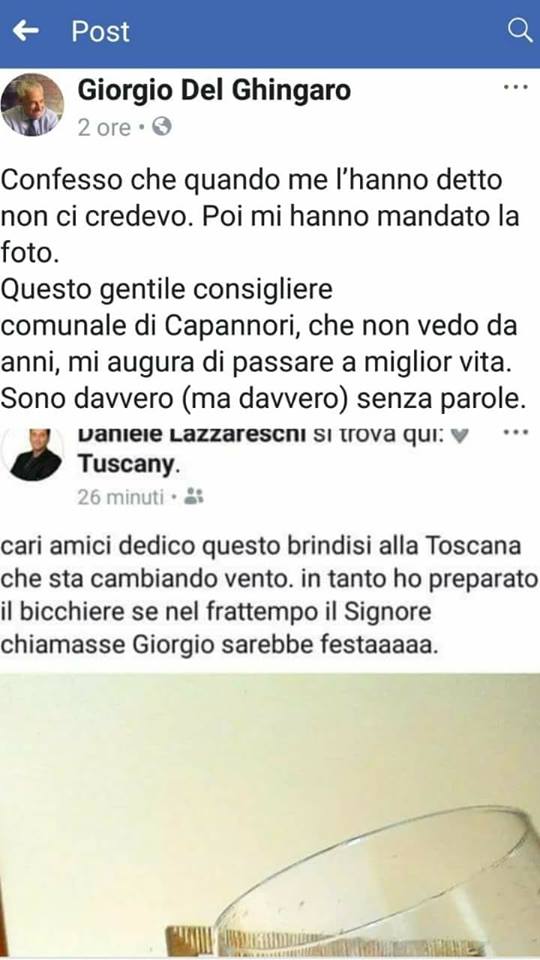Viewport: 540px width, 960px height.
Task: Visit Daniele Lazzareschi's profile name
Action: coord(192,435)
